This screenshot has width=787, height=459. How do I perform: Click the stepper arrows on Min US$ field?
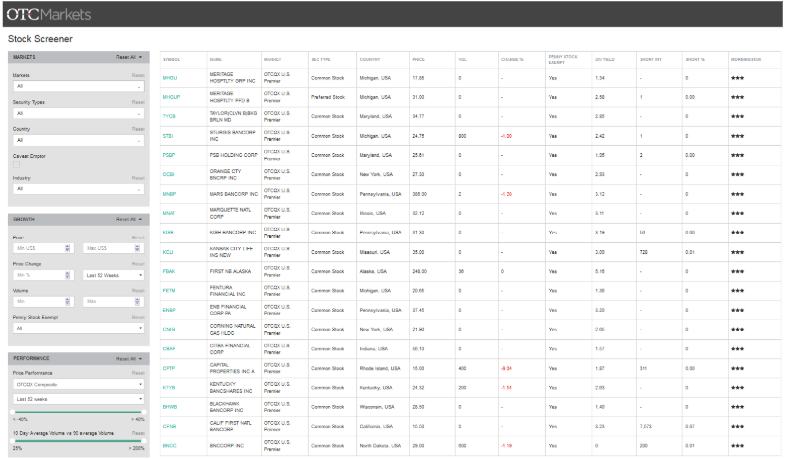pos(68,248)
